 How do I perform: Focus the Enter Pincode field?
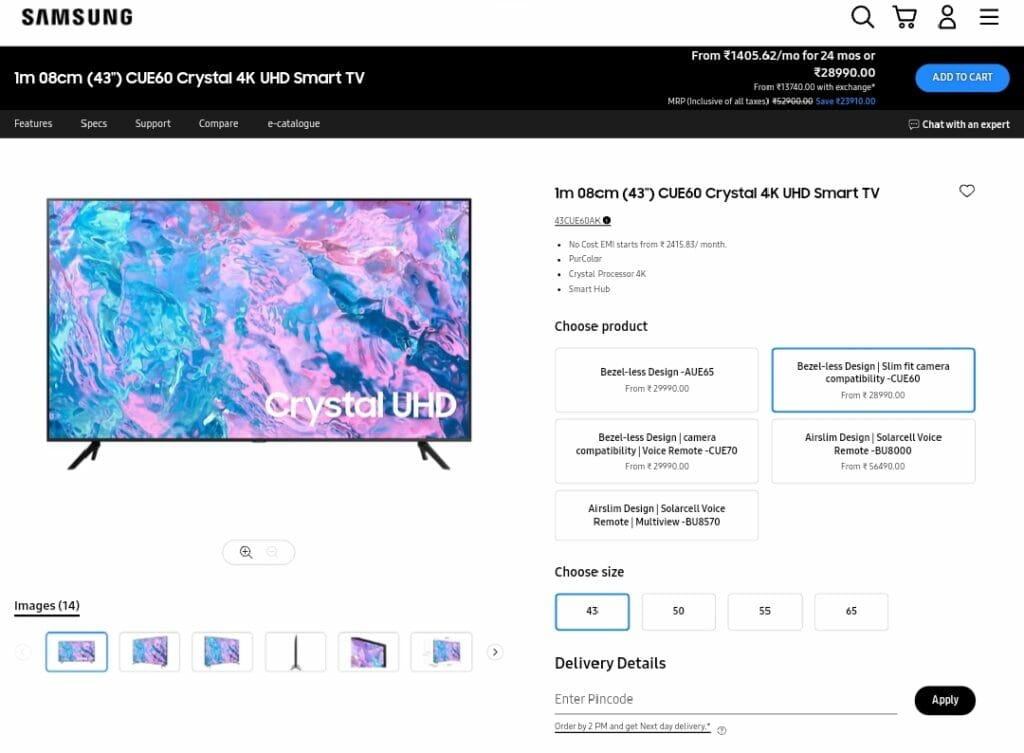(x=725, y=699)
